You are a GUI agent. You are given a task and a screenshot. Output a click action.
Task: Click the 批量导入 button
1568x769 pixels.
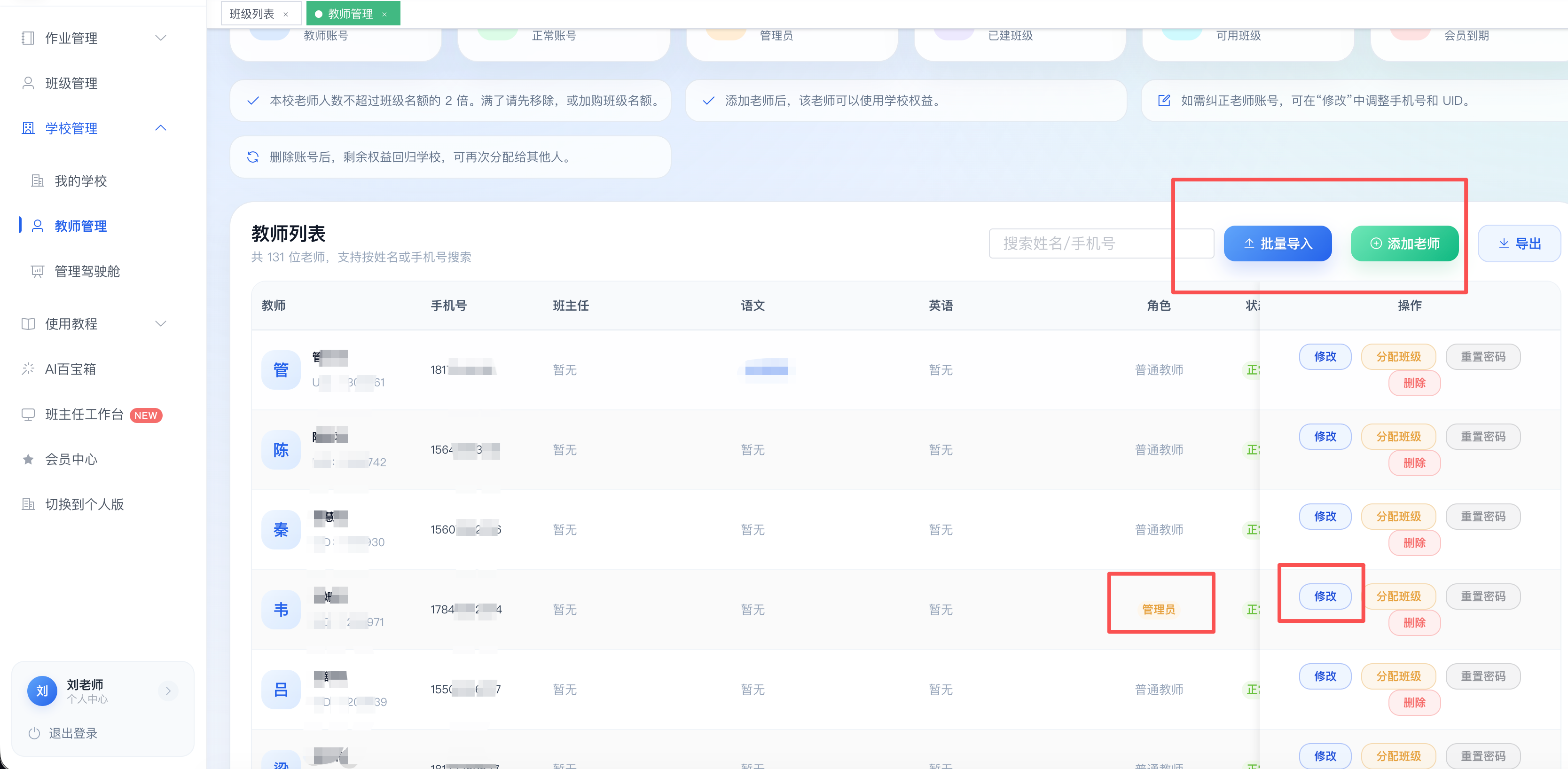pyautogui.click(x=1278, y=243)
